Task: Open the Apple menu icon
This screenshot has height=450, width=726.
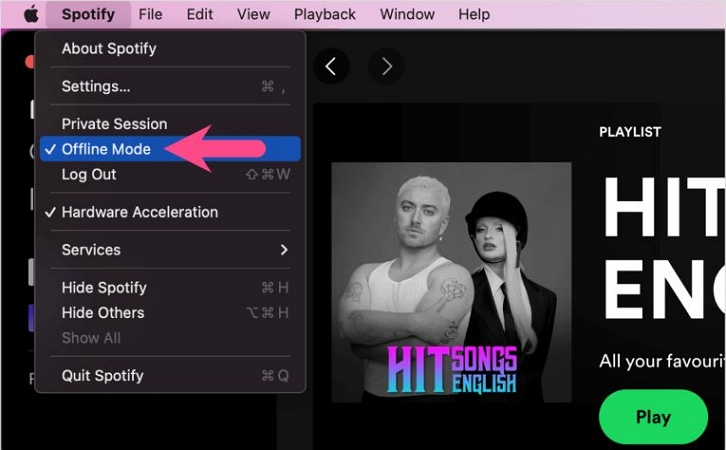Action: 30,14
